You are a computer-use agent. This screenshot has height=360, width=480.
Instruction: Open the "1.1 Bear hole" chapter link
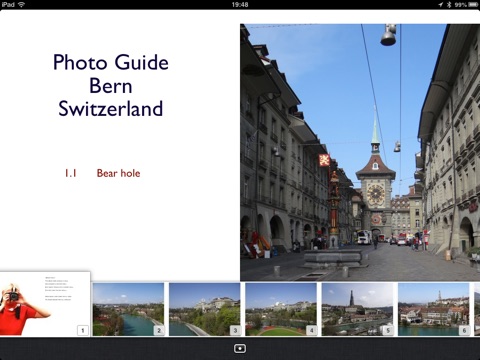[x=102, y=173]
